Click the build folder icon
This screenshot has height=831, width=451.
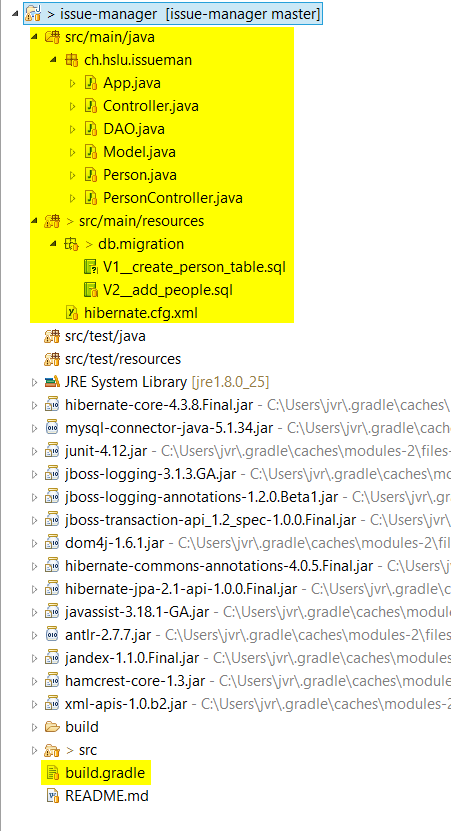(52, 727)
